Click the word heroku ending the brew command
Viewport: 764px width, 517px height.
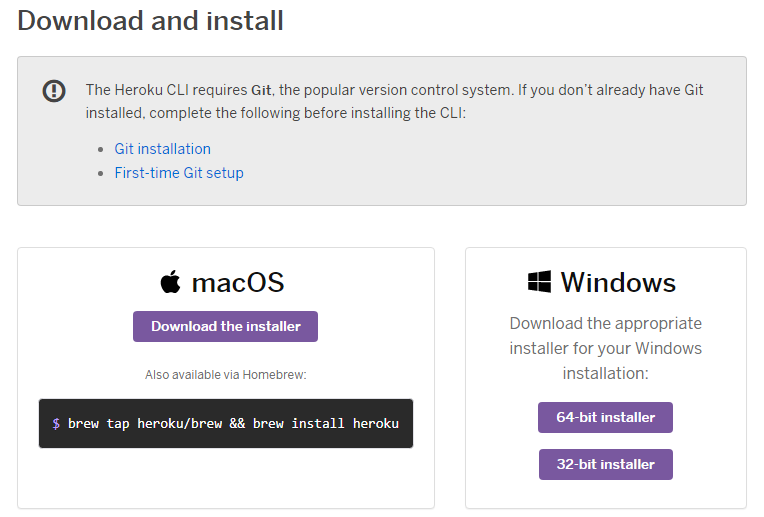pos(376,423)
